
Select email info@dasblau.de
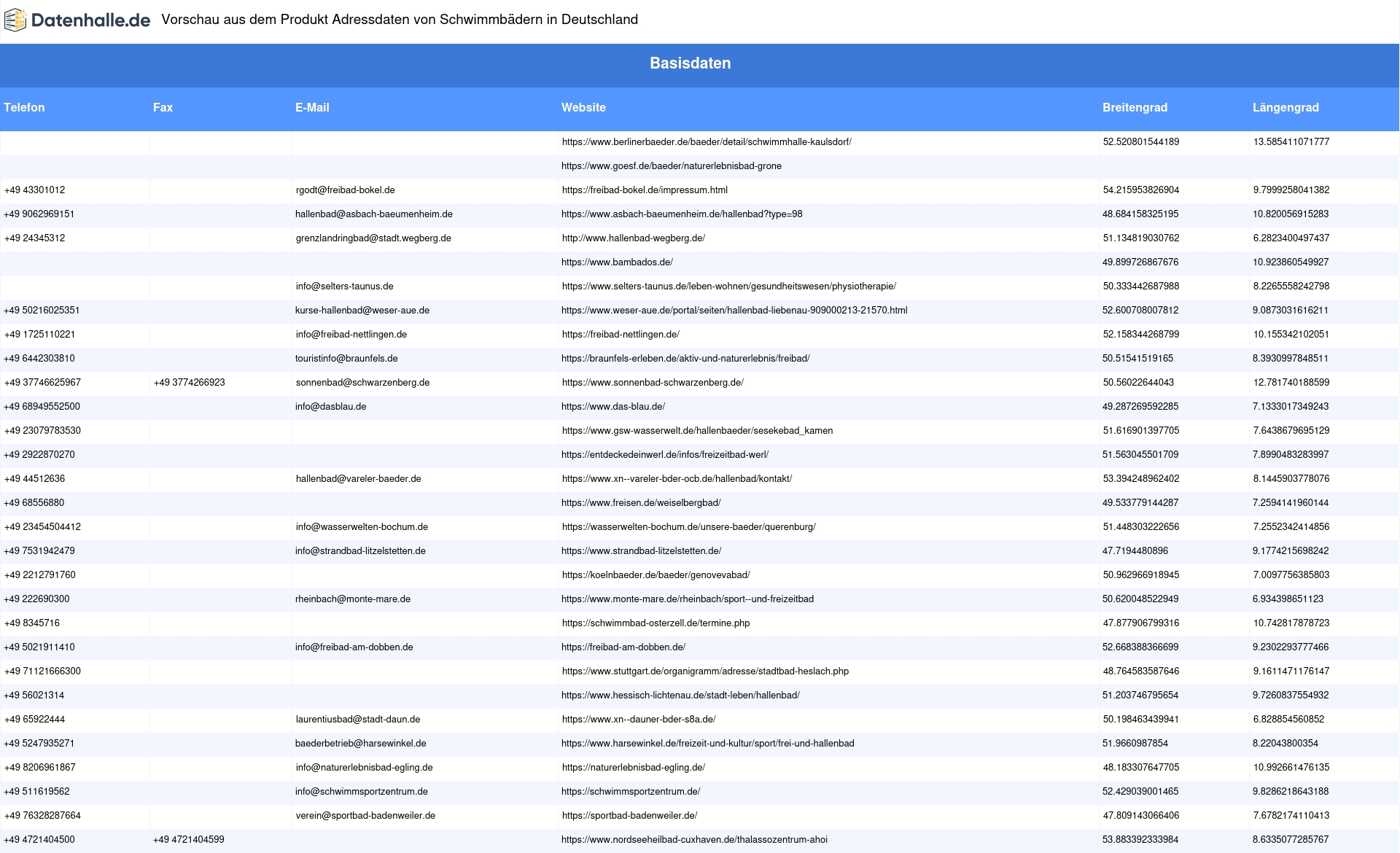[331, 407]
